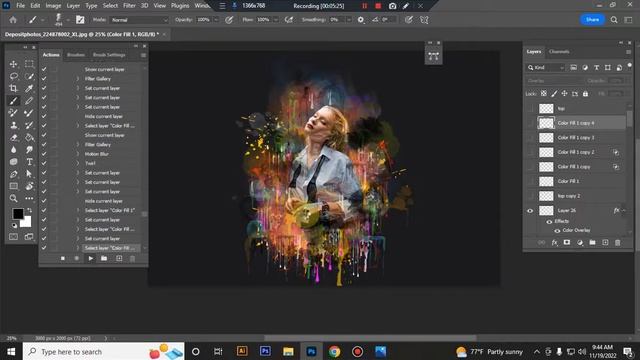Open brush settings gear in options bar
640x360 pixels.
360,20
